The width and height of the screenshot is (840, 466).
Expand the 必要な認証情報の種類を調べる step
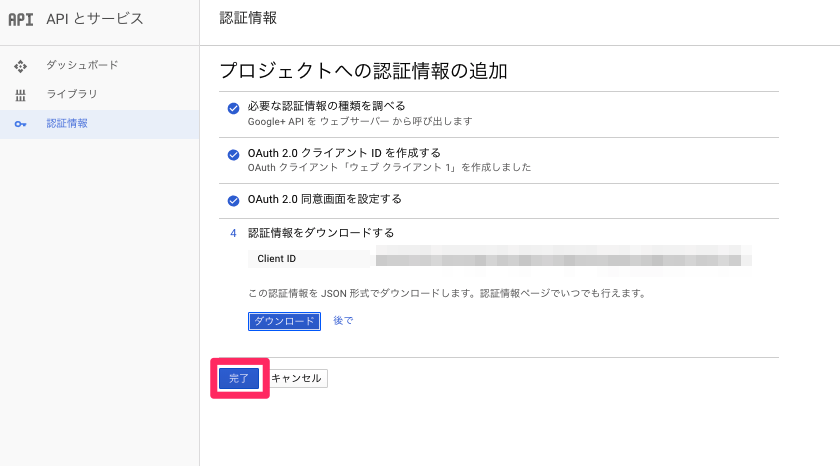point(326,106)
